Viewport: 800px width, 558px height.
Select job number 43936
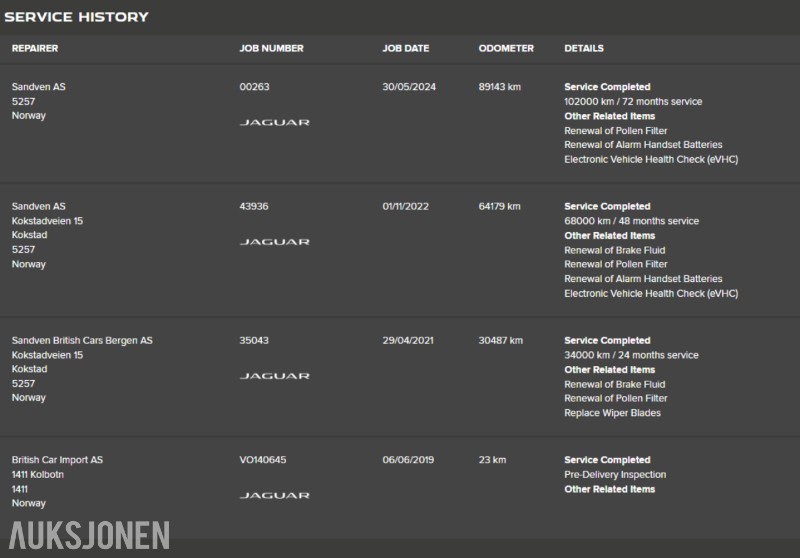[x=254, y=207]
